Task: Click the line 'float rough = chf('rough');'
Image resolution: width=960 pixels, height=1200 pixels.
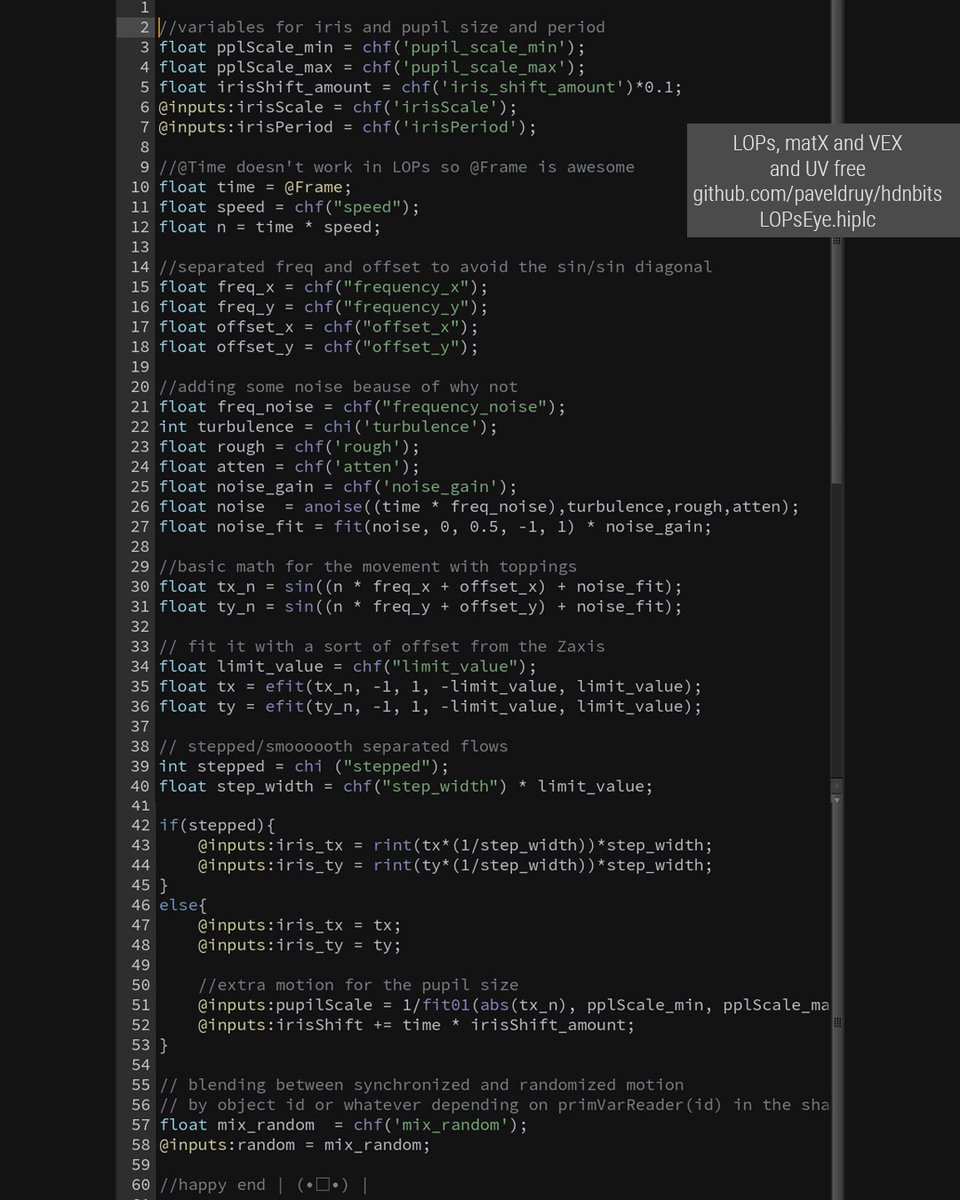Action: click(x=289, y=447)
